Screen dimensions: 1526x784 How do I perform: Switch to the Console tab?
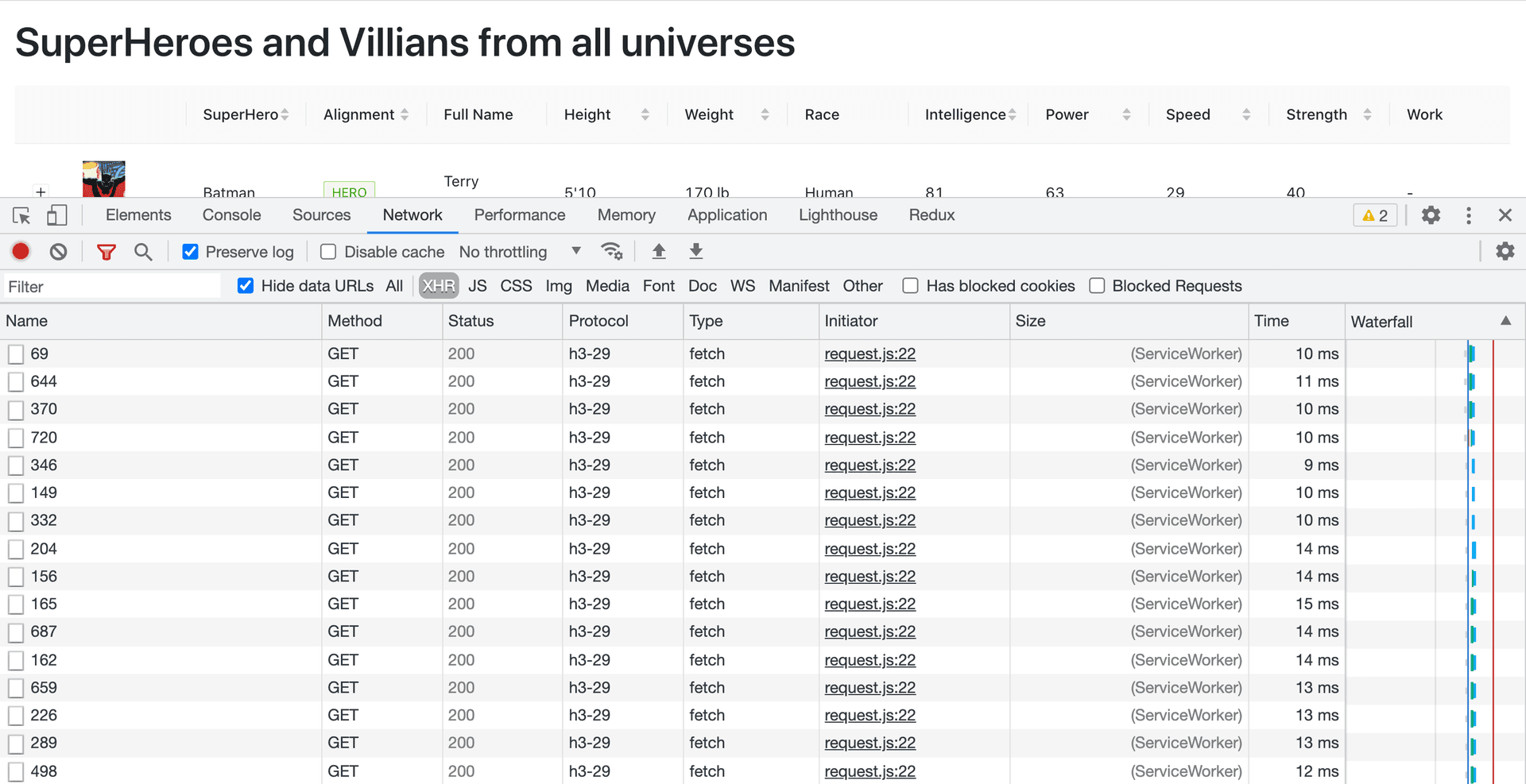[x=231, y=215]
